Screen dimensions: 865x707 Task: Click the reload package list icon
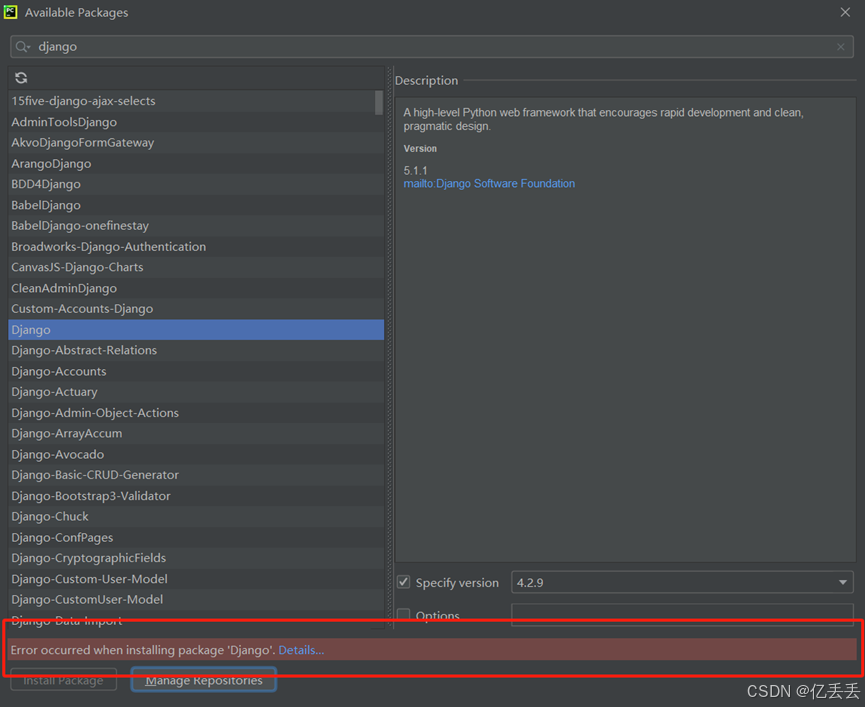coord(21,78)
